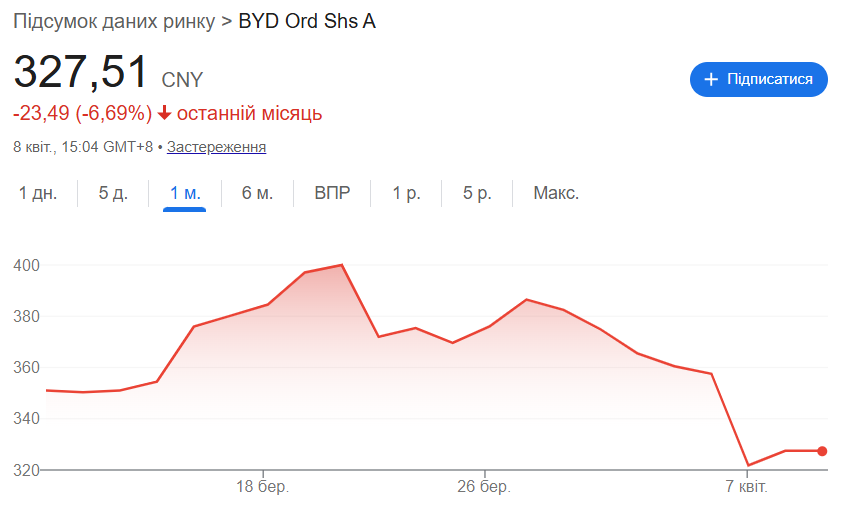854x511 pixels.
Task: Click the plus icon in the subscribe button
Action: (x=712, y=79)
